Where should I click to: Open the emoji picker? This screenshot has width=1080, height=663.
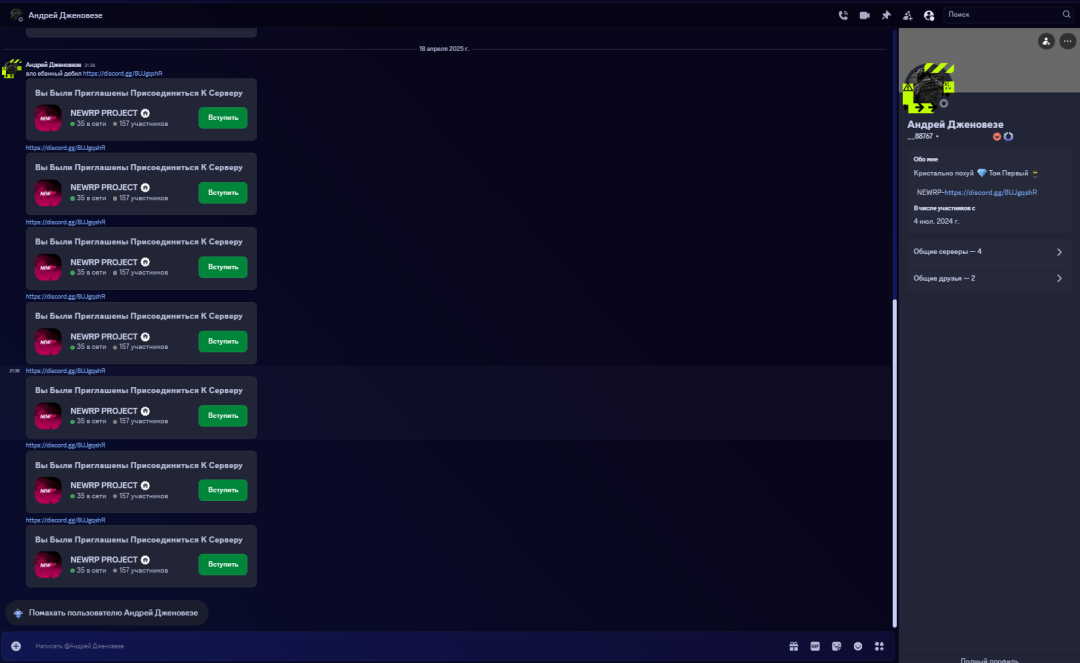(858, 646)
